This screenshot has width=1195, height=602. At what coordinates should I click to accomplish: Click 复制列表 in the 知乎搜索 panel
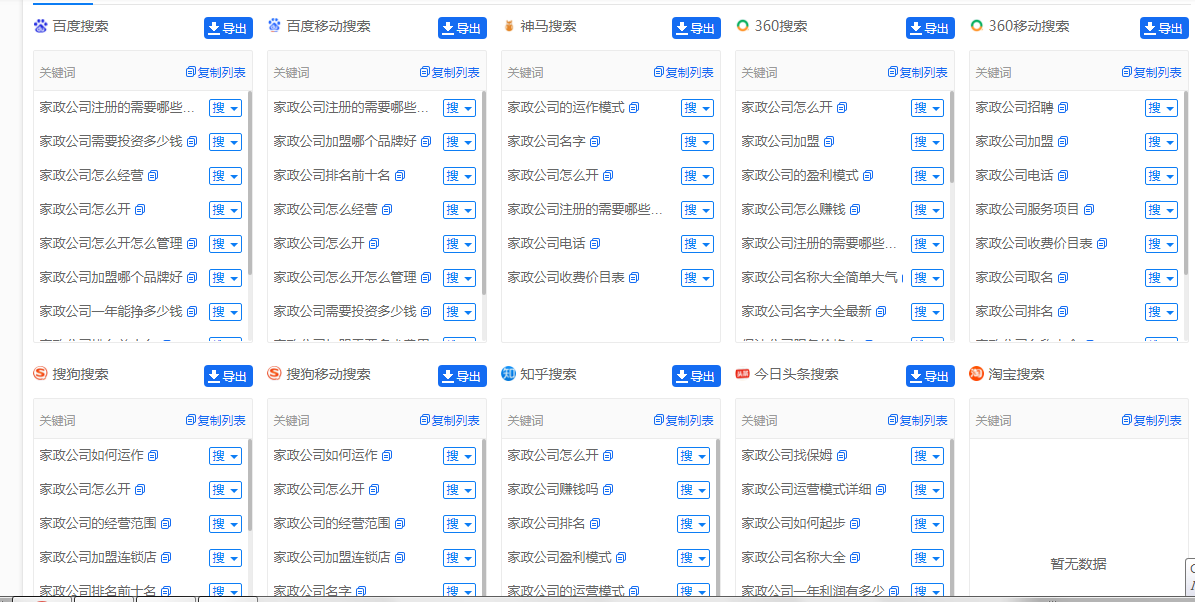[684, 421]
